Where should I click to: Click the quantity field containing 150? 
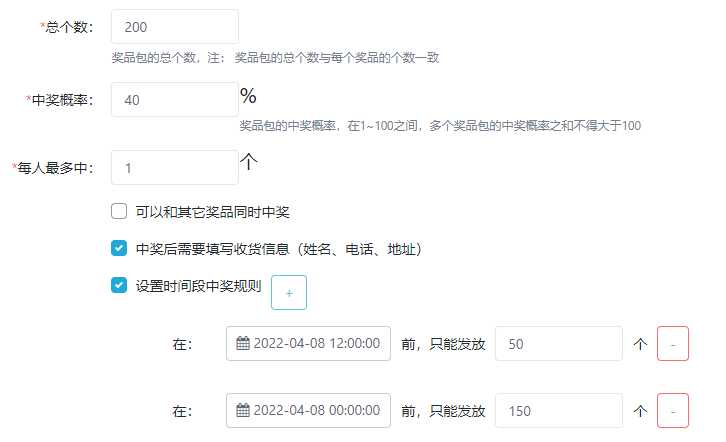[x=559, y=411]
